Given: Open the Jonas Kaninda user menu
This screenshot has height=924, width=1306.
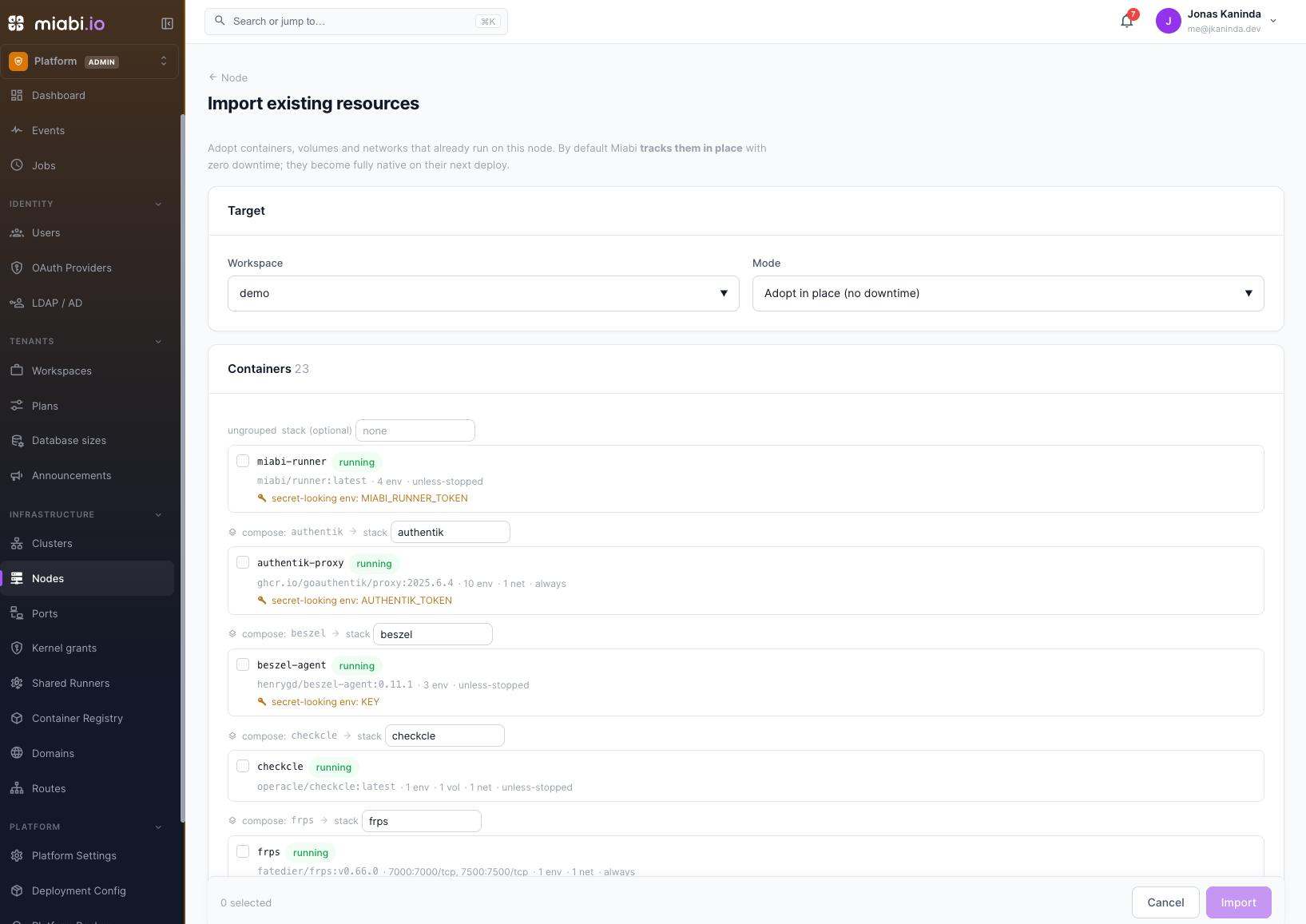Looking at the screenshot, I should click(x=1217, y=22).
